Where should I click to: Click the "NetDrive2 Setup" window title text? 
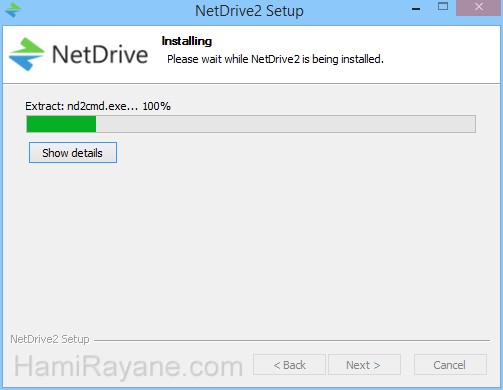(249, 11)
